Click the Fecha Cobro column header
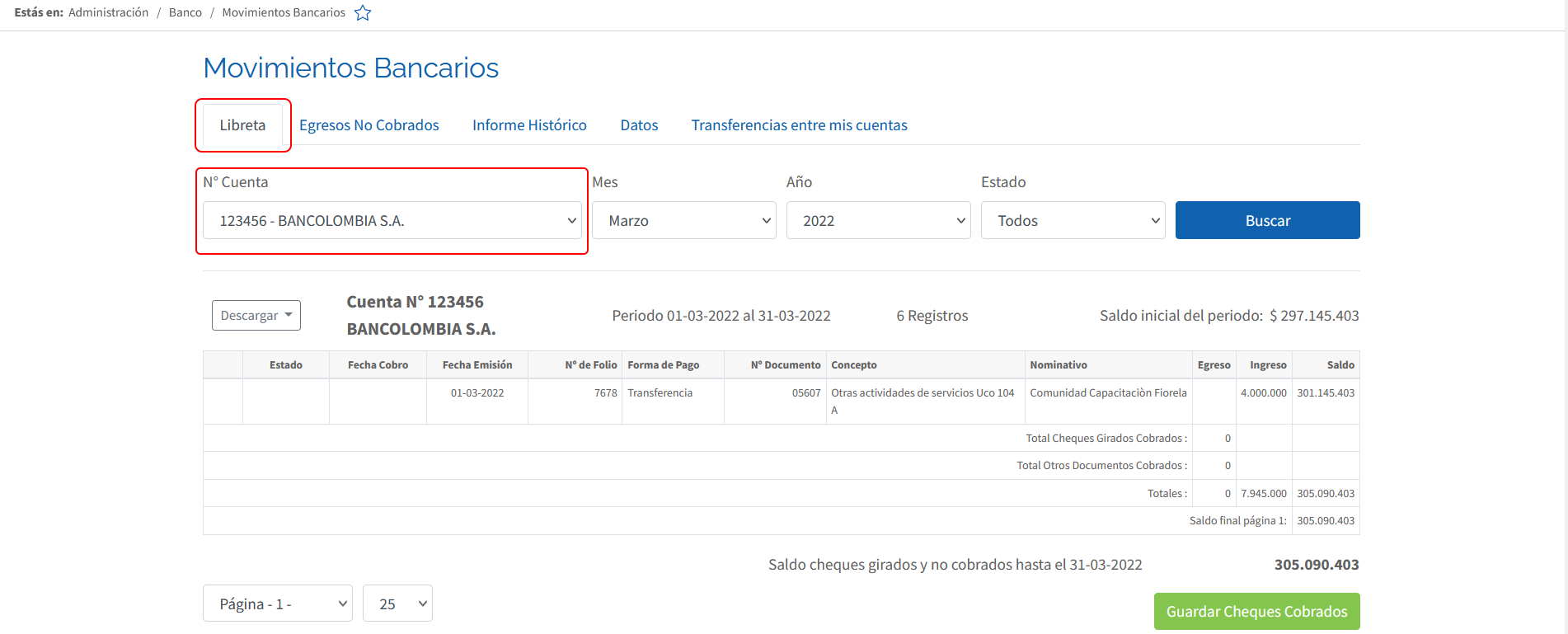 [378, 365]
